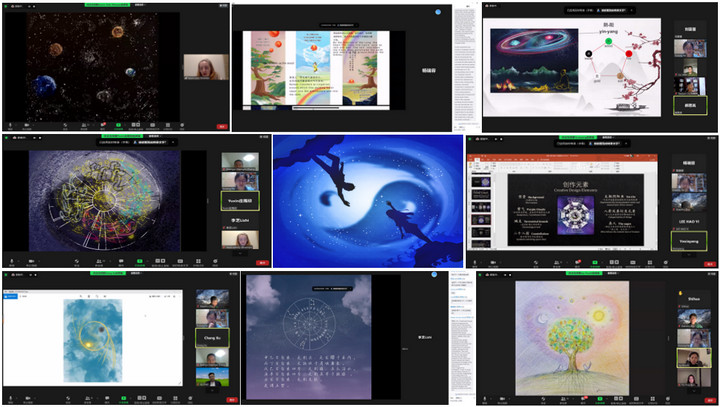The image size is (720, 407).
Task: Click first slide thumbnail in PowerPoint panel
Action: click(479, 182)
